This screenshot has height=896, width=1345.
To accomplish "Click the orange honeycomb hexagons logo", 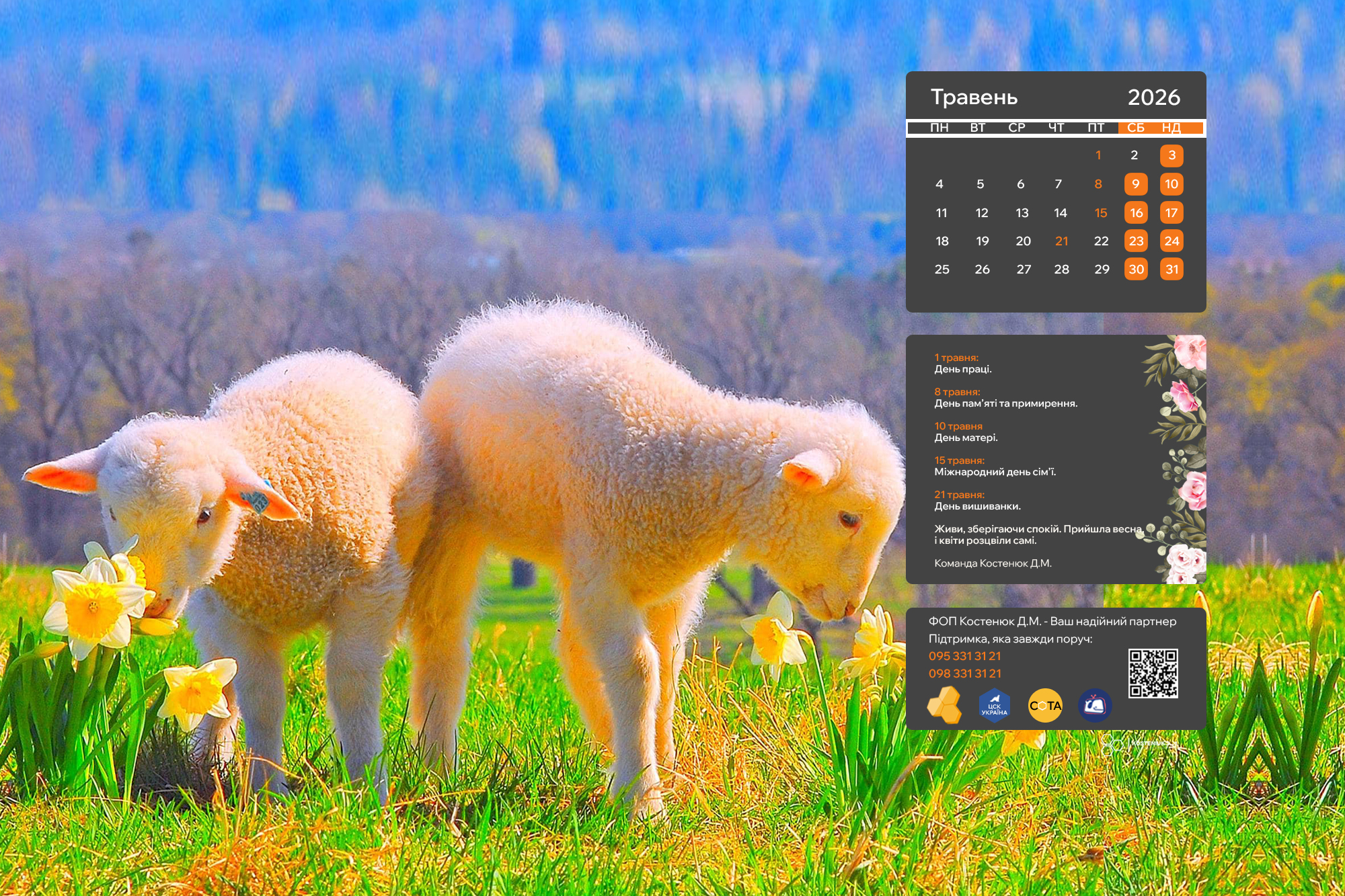I will click(945, 705).
